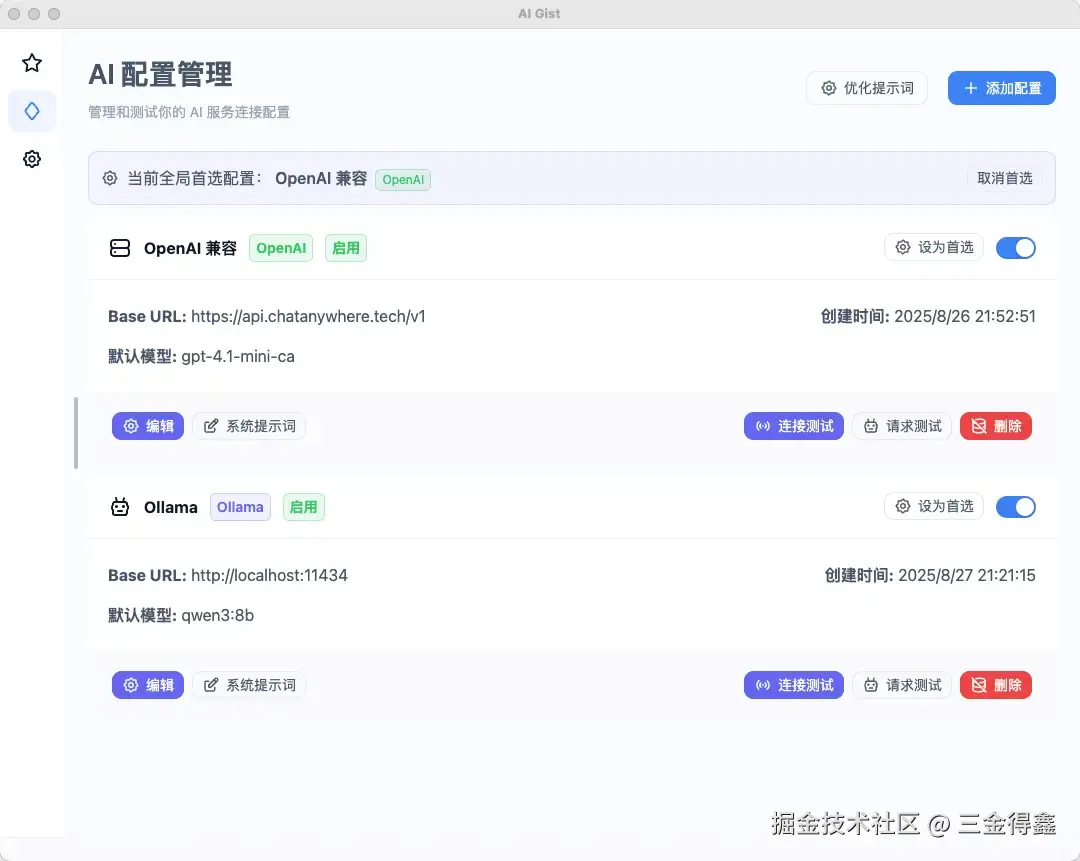Viewport: 1080px width, 861px height.
Task: Click subtitle 管理和测试你的 AI 服务连接配置
Action: click(x=189, y=112)
